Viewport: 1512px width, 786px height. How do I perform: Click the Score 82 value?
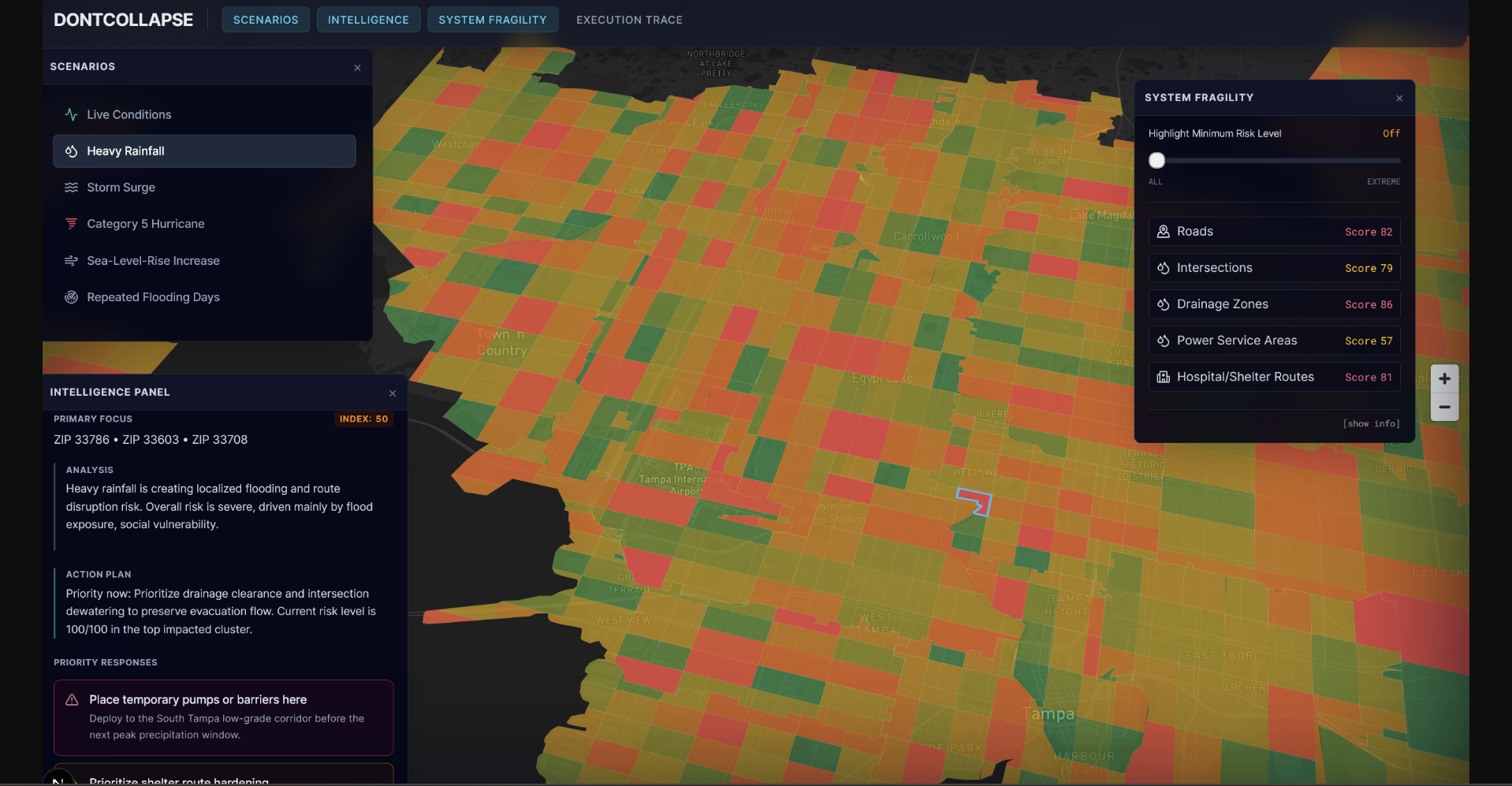click(x=1369, y=232)
